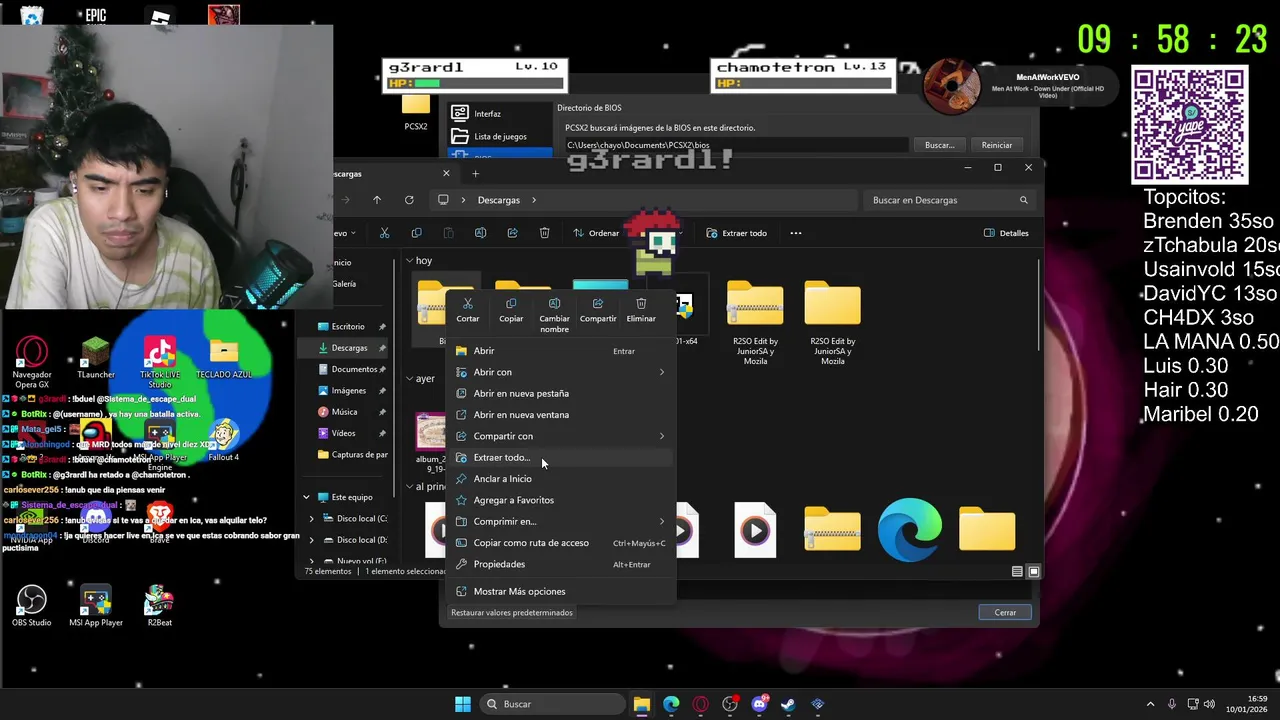Switch to list view icon in status bar

click(1017, 572)
